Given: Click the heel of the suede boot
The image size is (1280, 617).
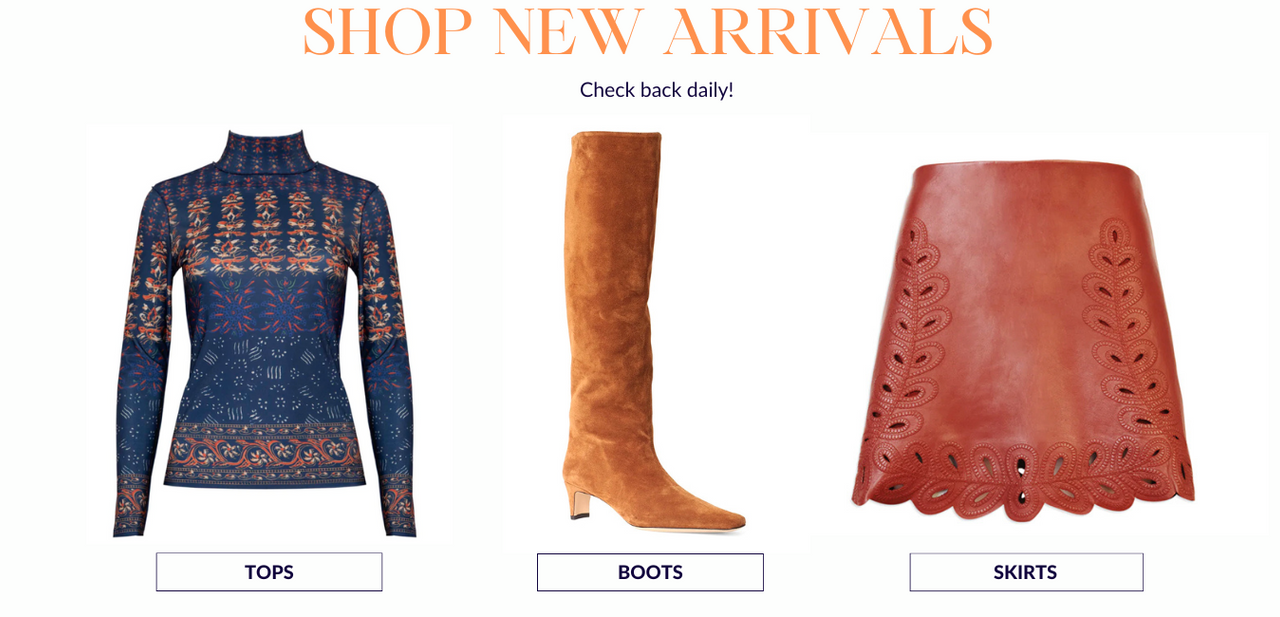Looking at the screenshot, I should tap(578, 501).
